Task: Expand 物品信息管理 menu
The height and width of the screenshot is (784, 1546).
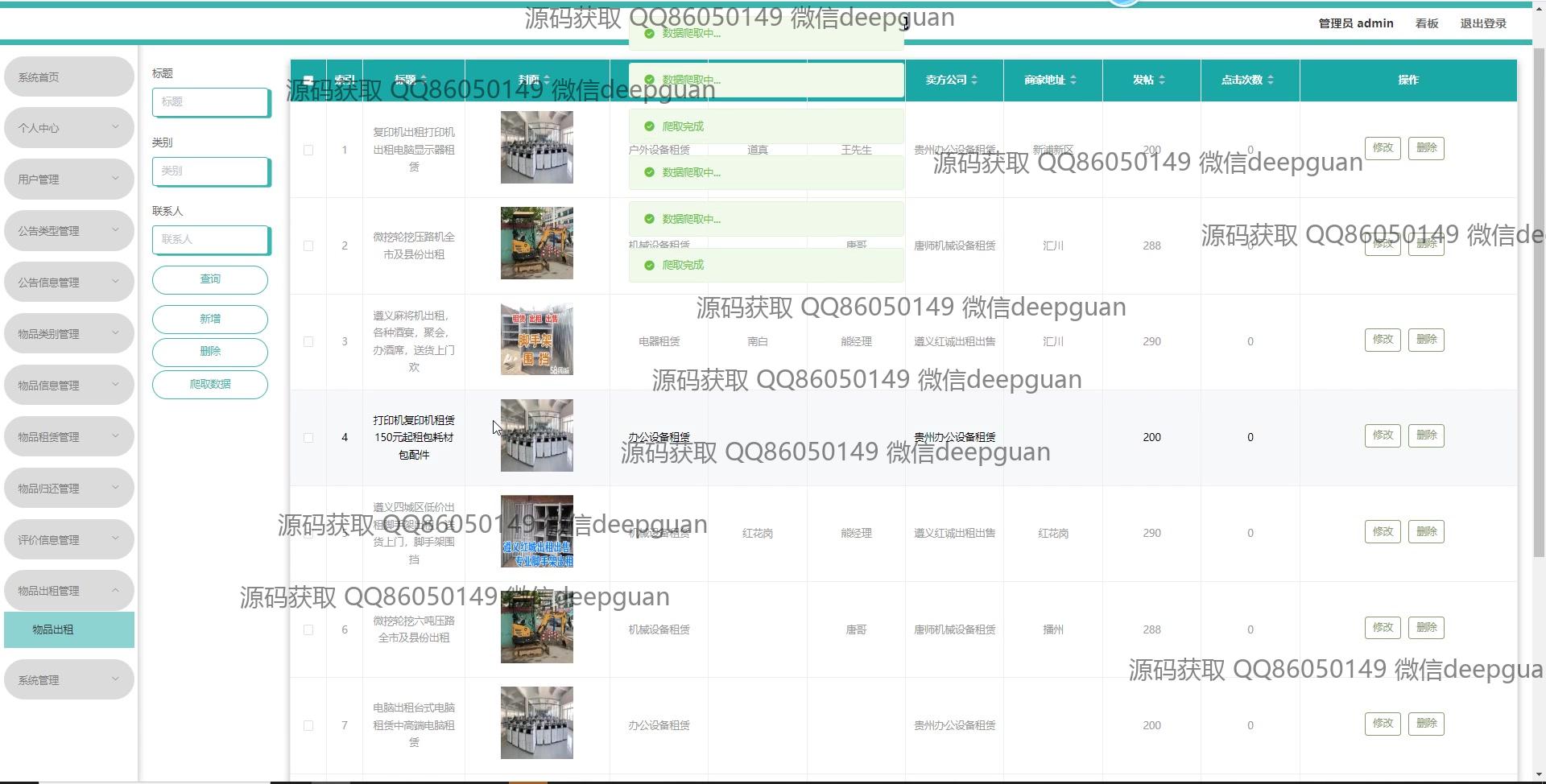Action: click(68, 385)
